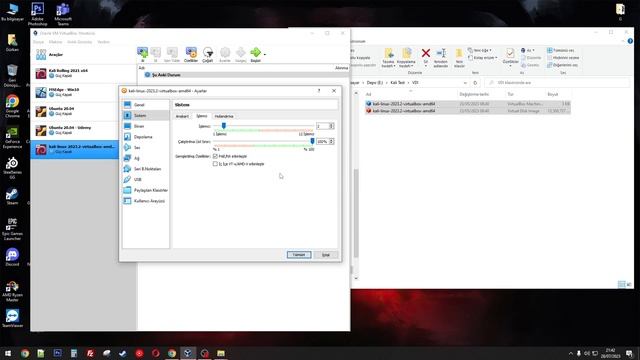Open Discord from the desktop
This screenshot has width=640, height=360.
point(12,258)
